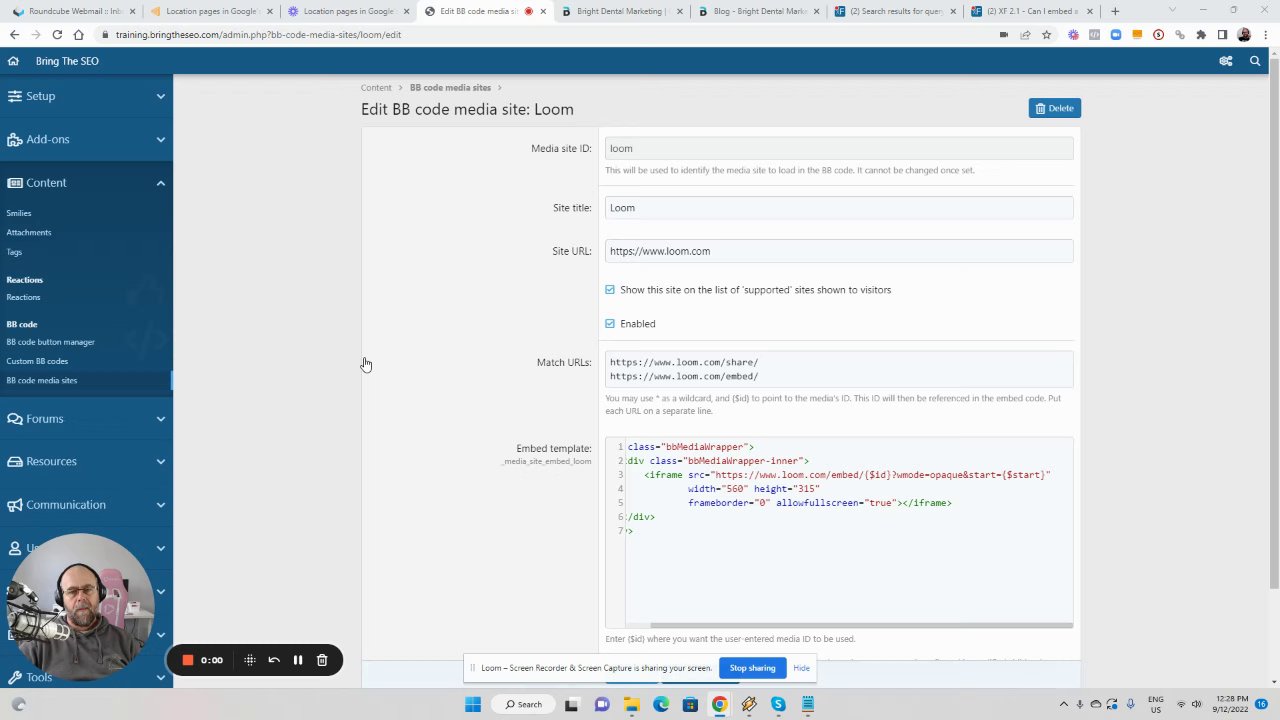Click into the Site URL field
1280x720 pixels.
pos(839,251)
